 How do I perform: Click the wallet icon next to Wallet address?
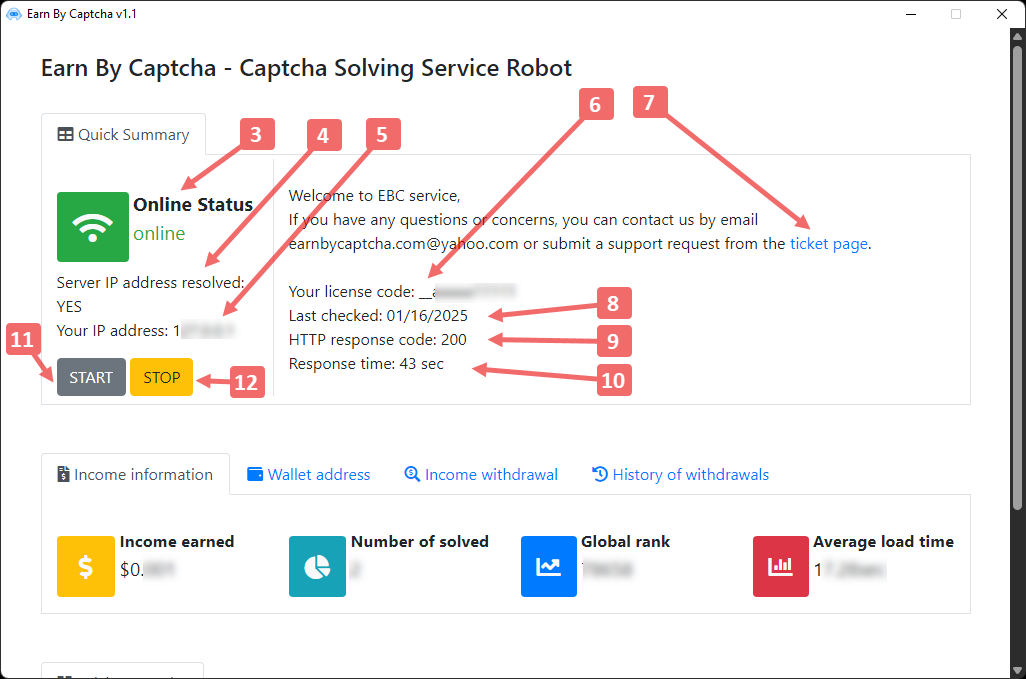[x=255, y=474]
